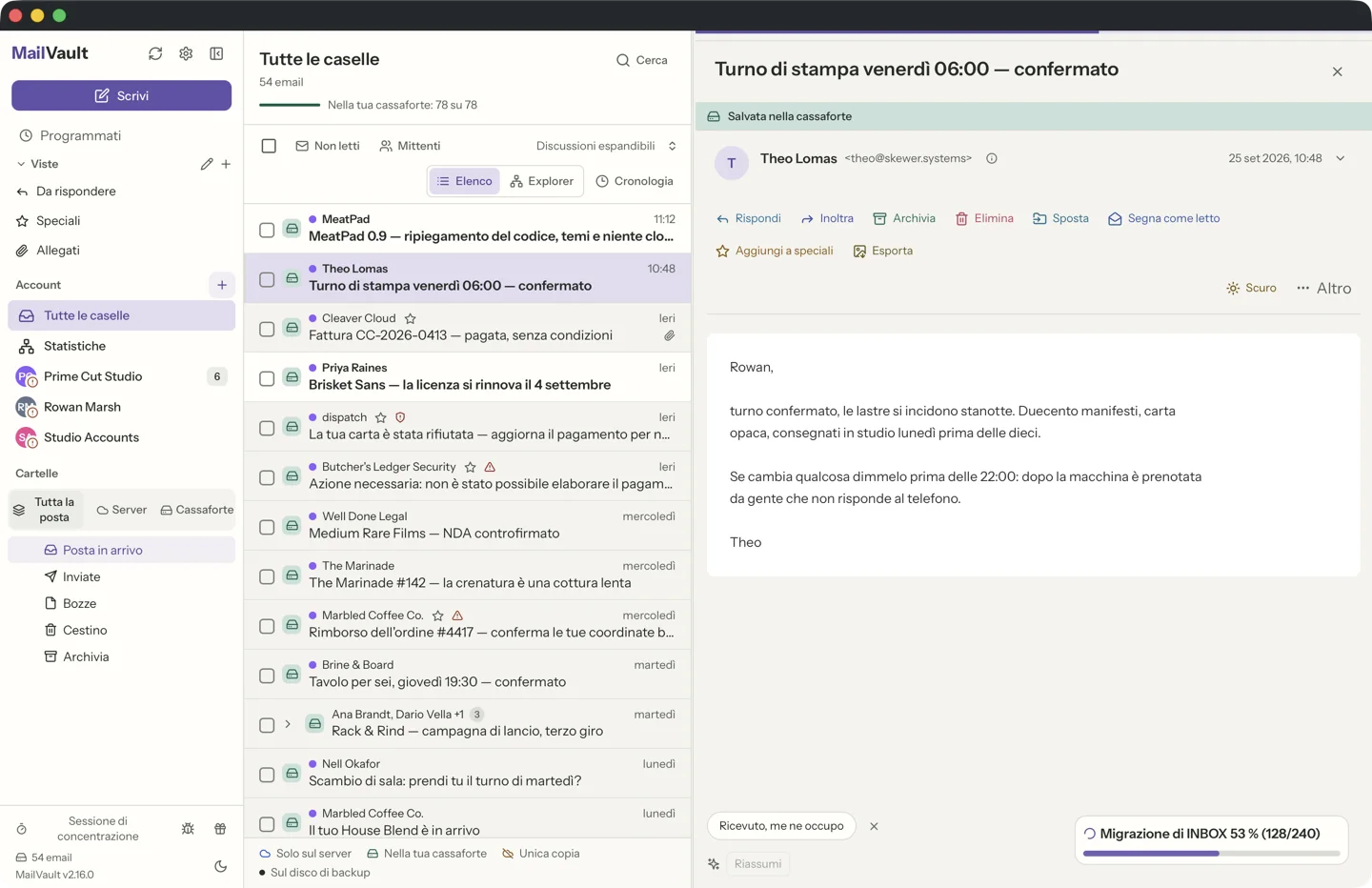Star the Cleaver Cloud email

click(410, 318)
